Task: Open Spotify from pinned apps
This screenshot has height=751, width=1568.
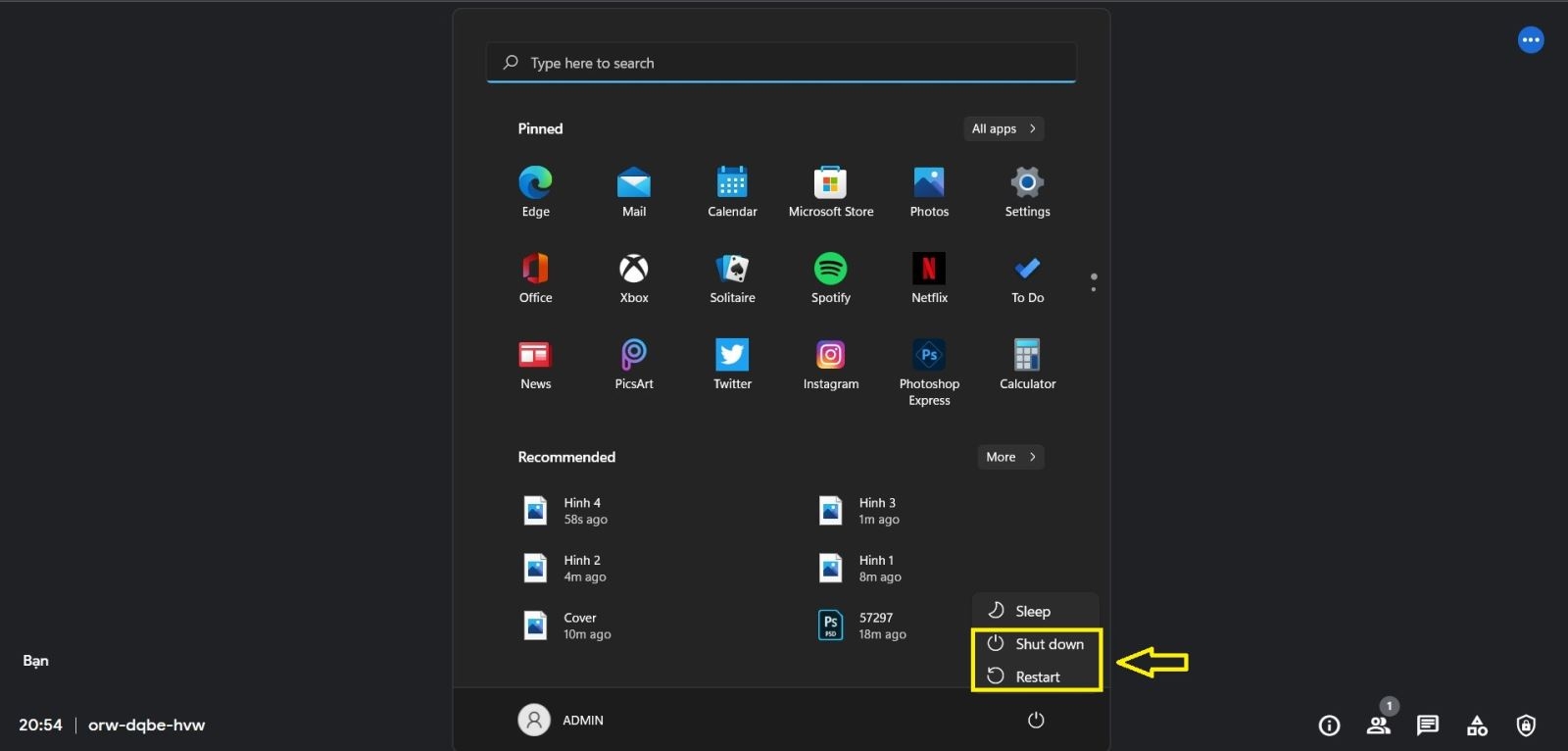Action: [x=831, y=277]
